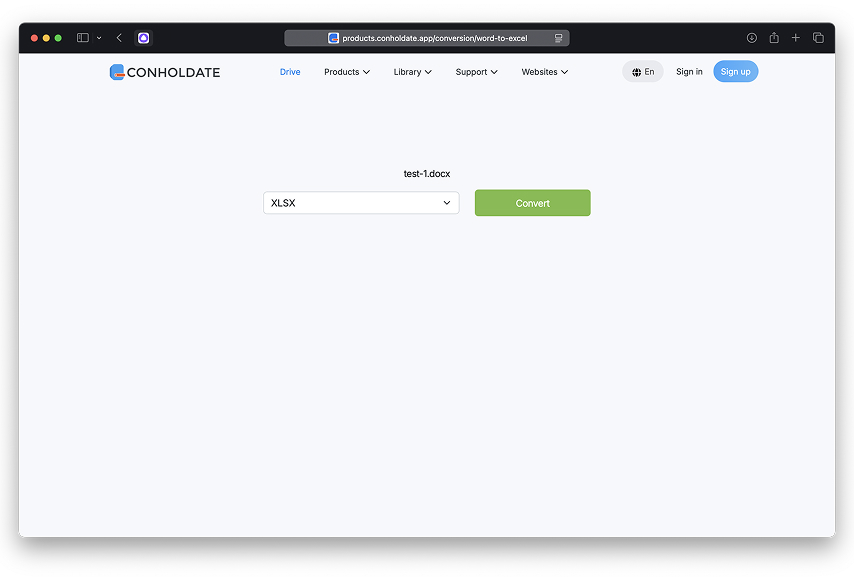The width and height of the screenshot is (854, 581).
Task: Click the Share icon in Safari
Action: pos(774,38)
